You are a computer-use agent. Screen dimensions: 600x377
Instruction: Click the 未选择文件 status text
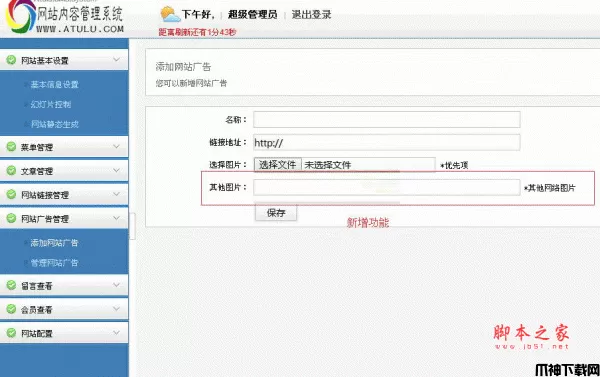coord(328,165)
